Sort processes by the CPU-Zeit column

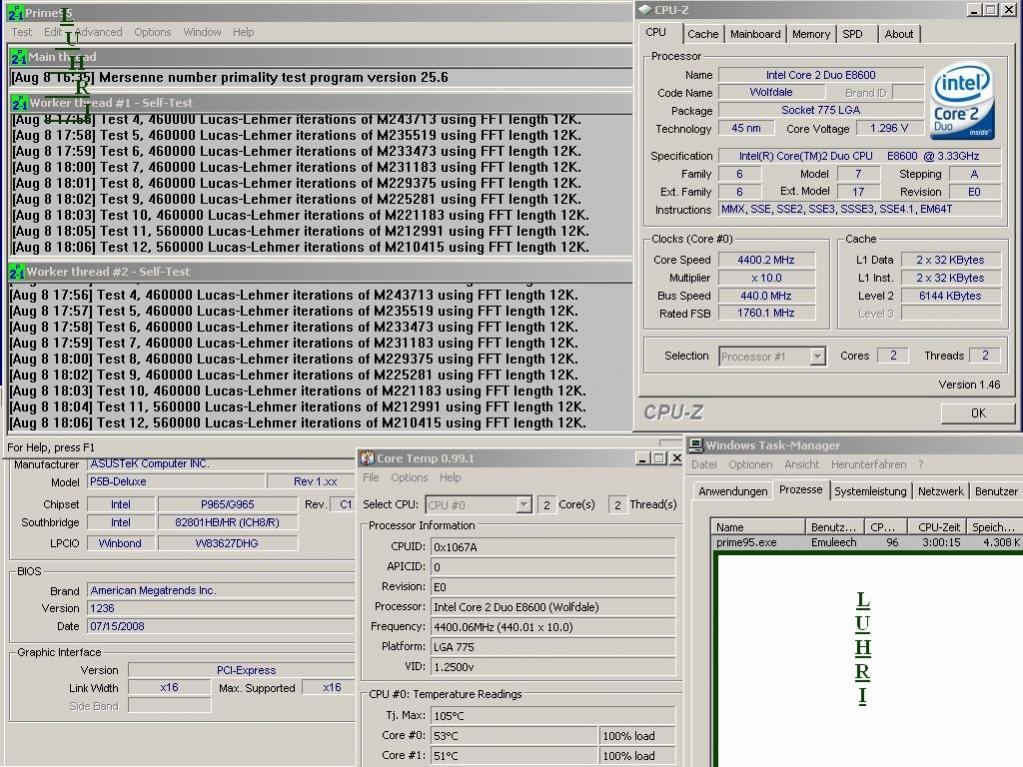pyautogui.click(x=938, y=527)
